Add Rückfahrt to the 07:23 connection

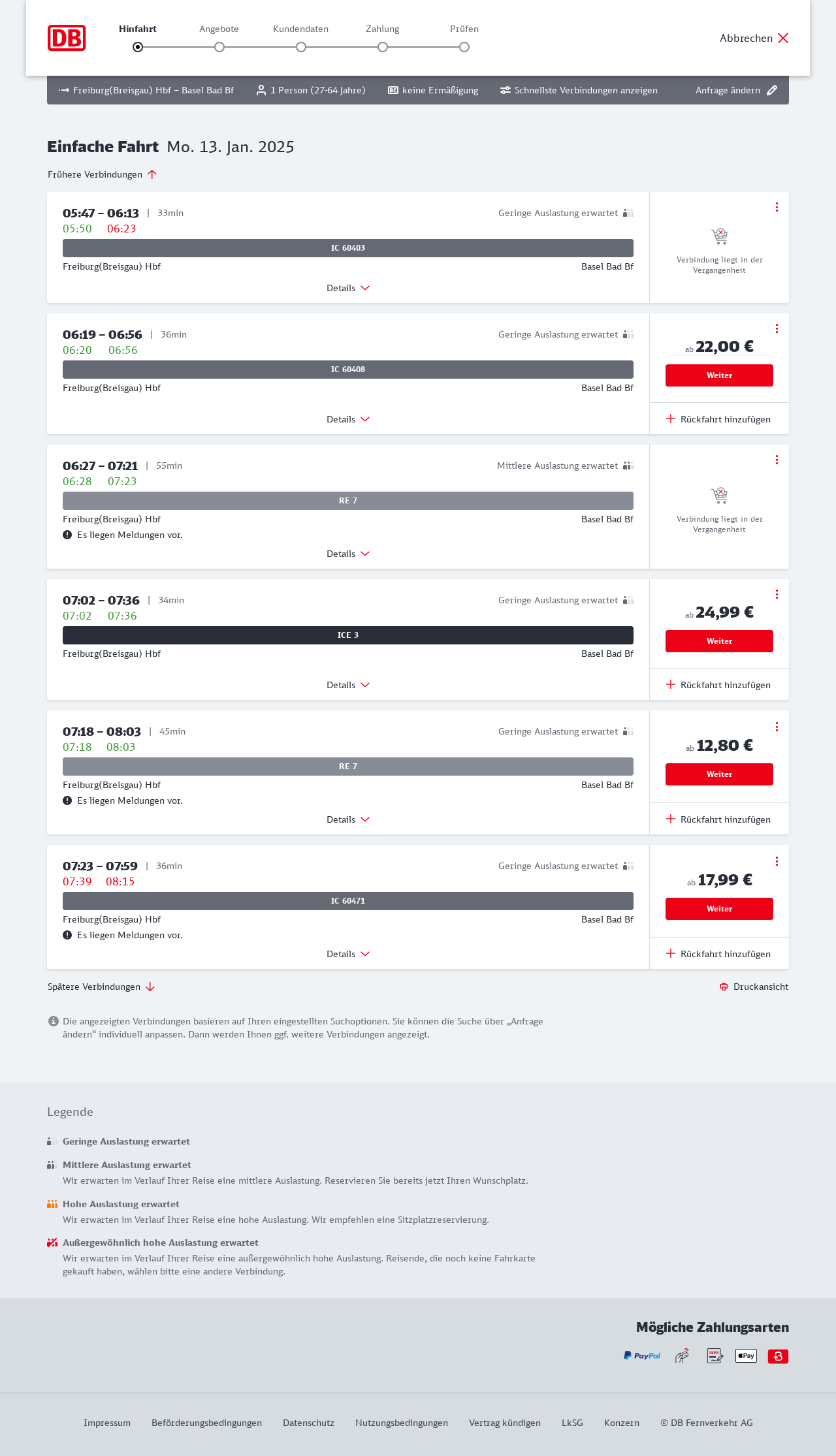(718, 954)
